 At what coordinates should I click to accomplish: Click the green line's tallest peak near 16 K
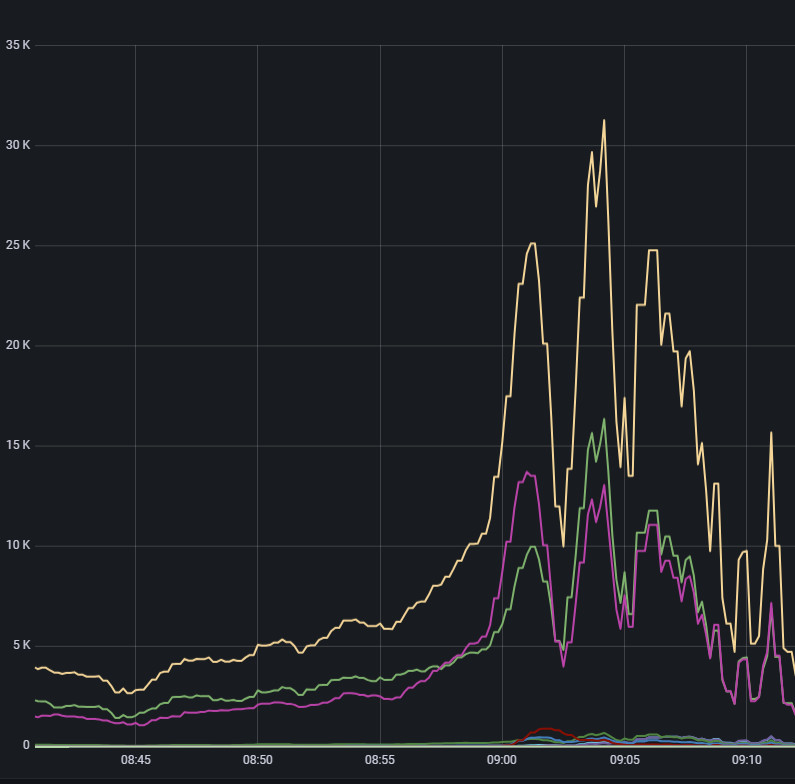pos(604,419)
